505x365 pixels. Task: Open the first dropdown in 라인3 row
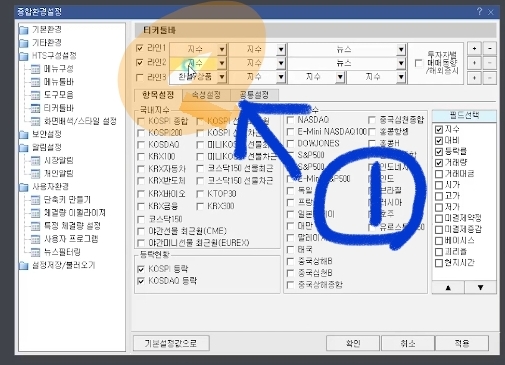[x=222, y=77]
